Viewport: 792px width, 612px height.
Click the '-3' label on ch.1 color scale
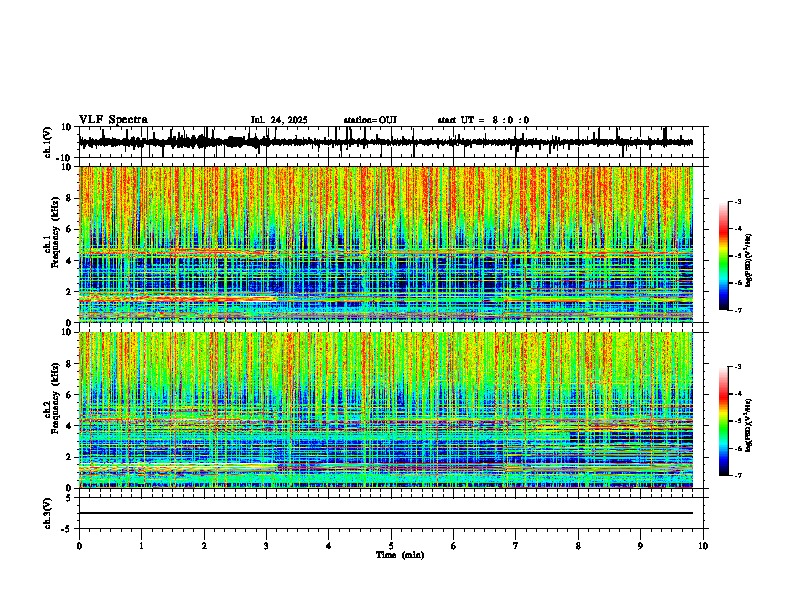738,202
